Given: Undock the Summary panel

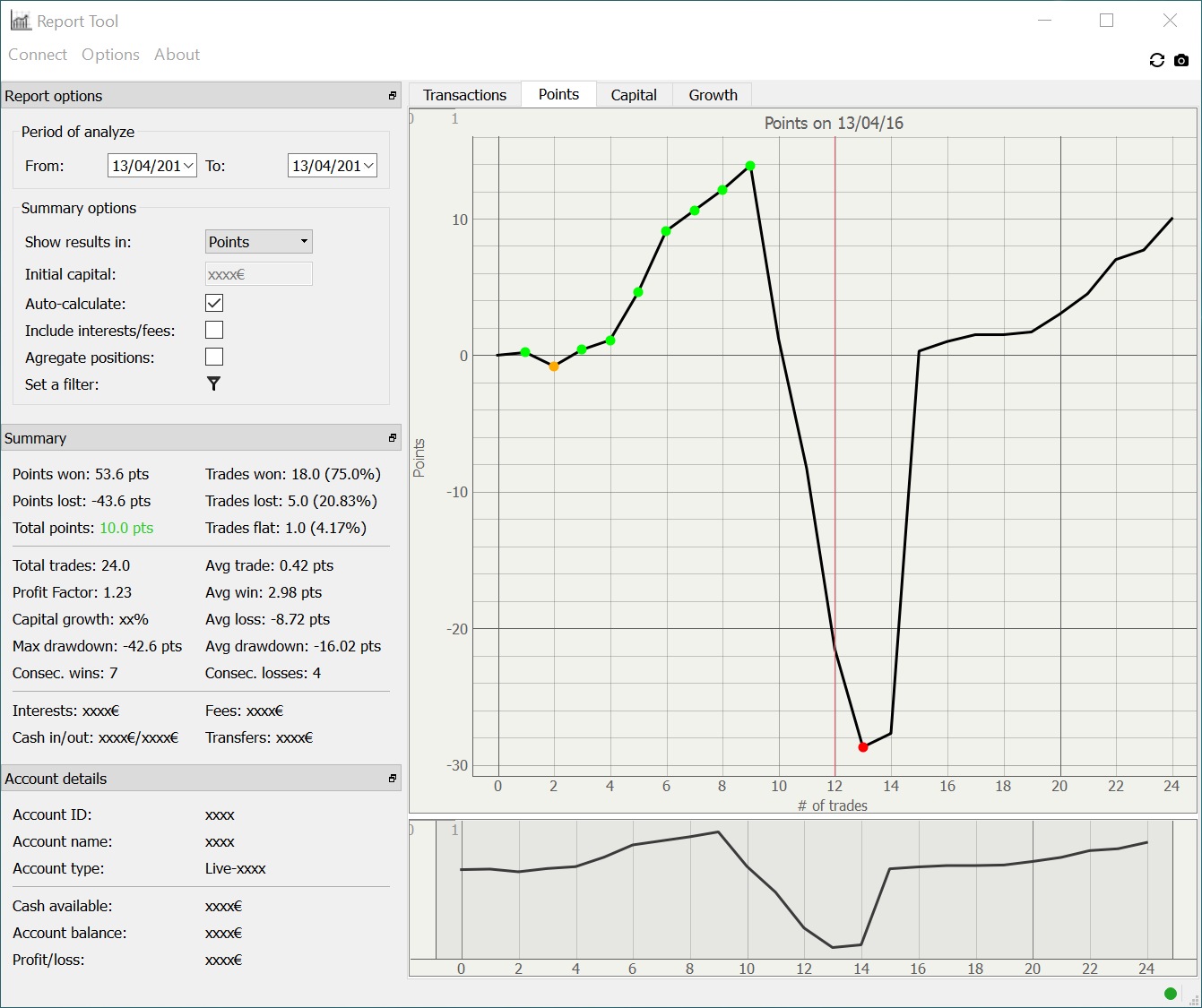Looking at the screenshot, I should coord(393,437).
